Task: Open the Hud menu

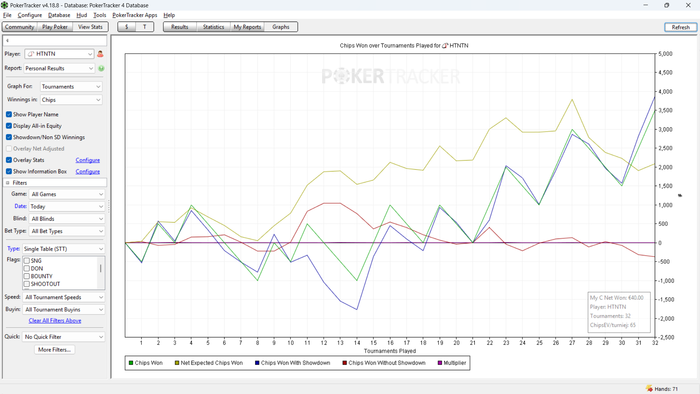Action: point(82,15)
